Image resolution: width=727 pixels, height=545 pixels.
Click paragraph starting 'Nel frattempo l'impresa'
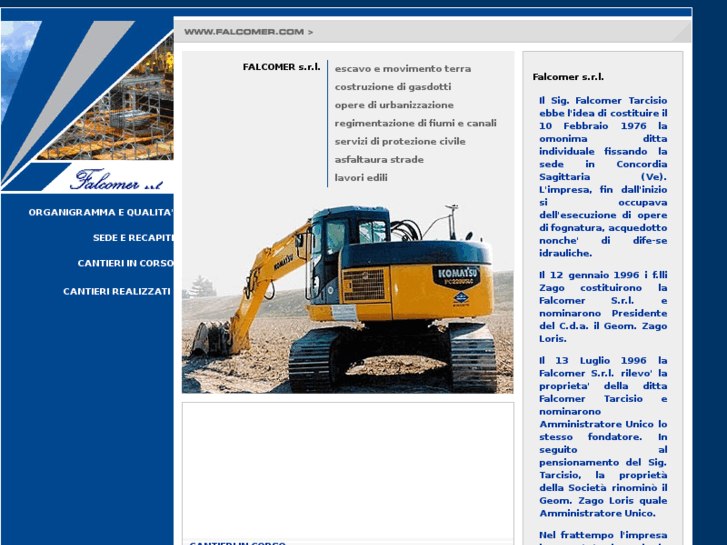[x=603, y=537]
